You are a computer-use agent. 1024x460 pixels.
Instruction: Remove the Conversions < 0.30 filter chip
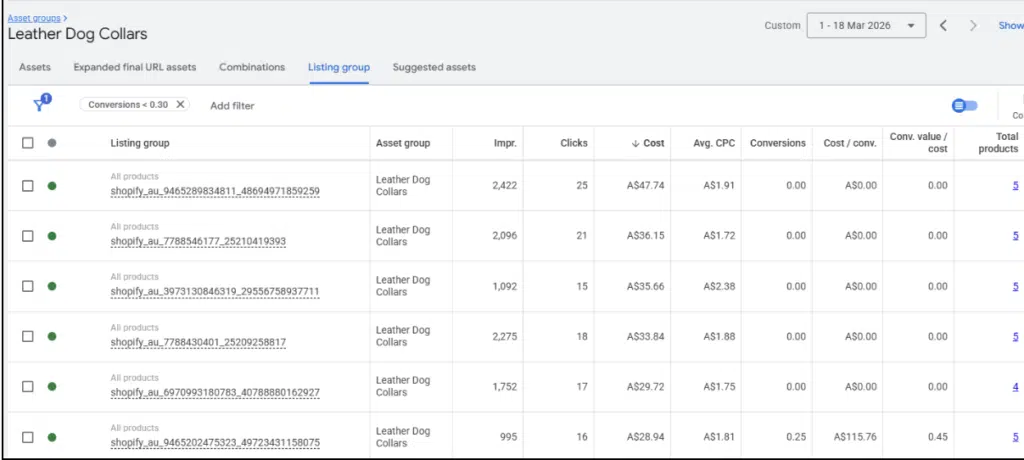coord(180,105)
